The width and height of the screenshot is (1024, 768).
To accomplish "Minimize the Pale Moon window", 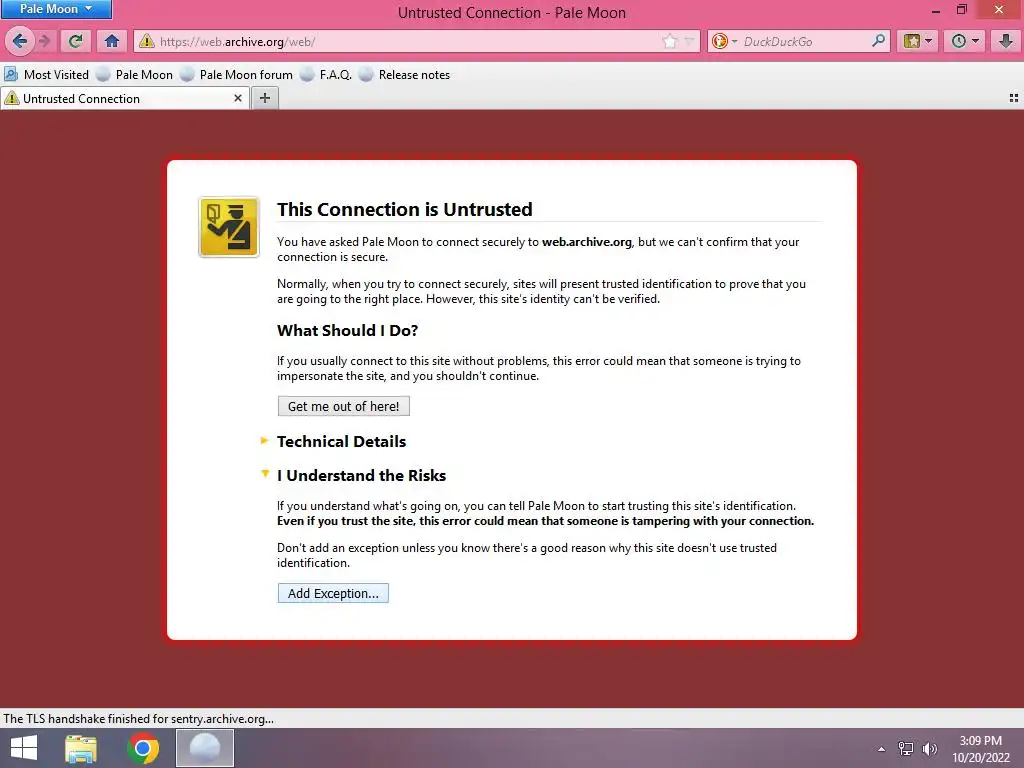I will (935, 10).
